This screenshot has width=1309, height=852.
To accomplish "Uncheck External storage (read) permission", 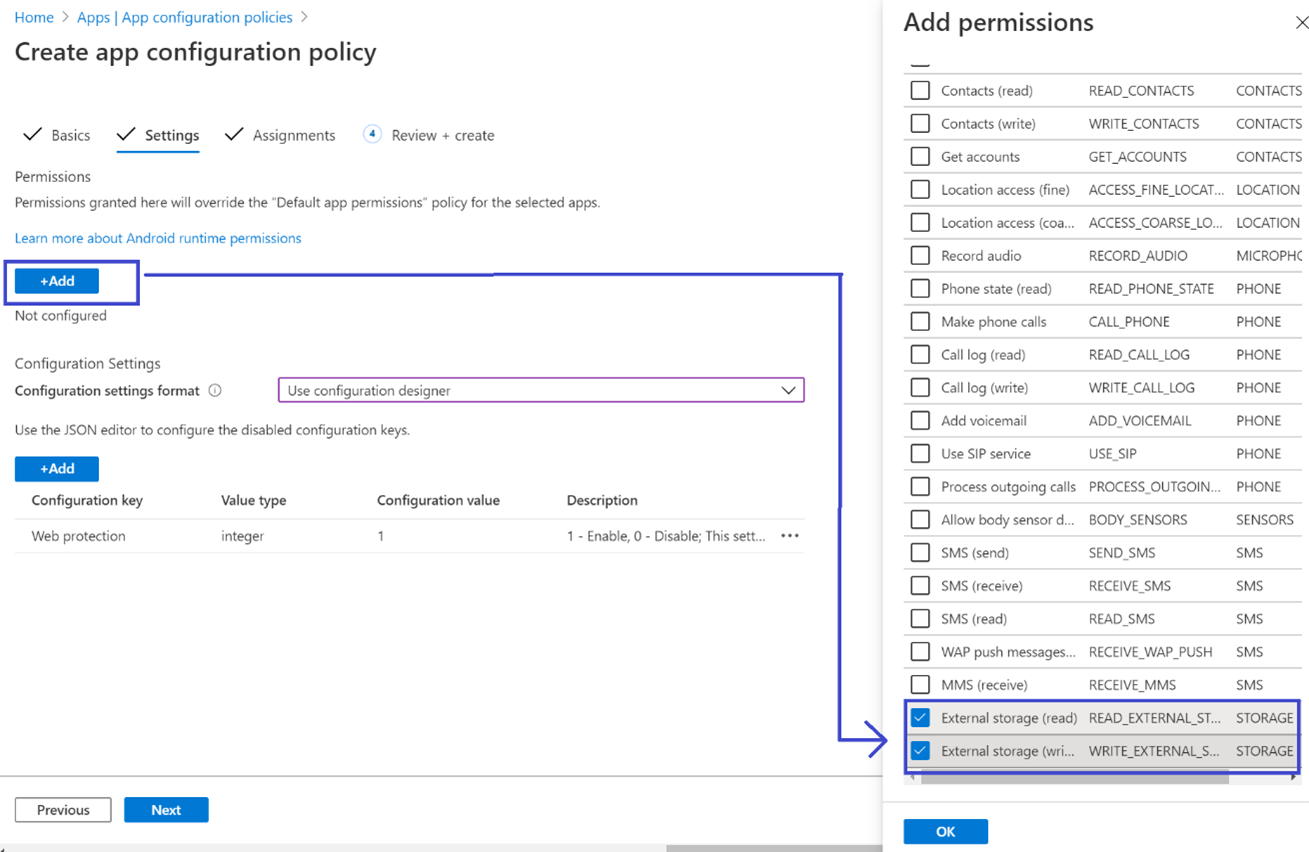I will coord(920,718).
